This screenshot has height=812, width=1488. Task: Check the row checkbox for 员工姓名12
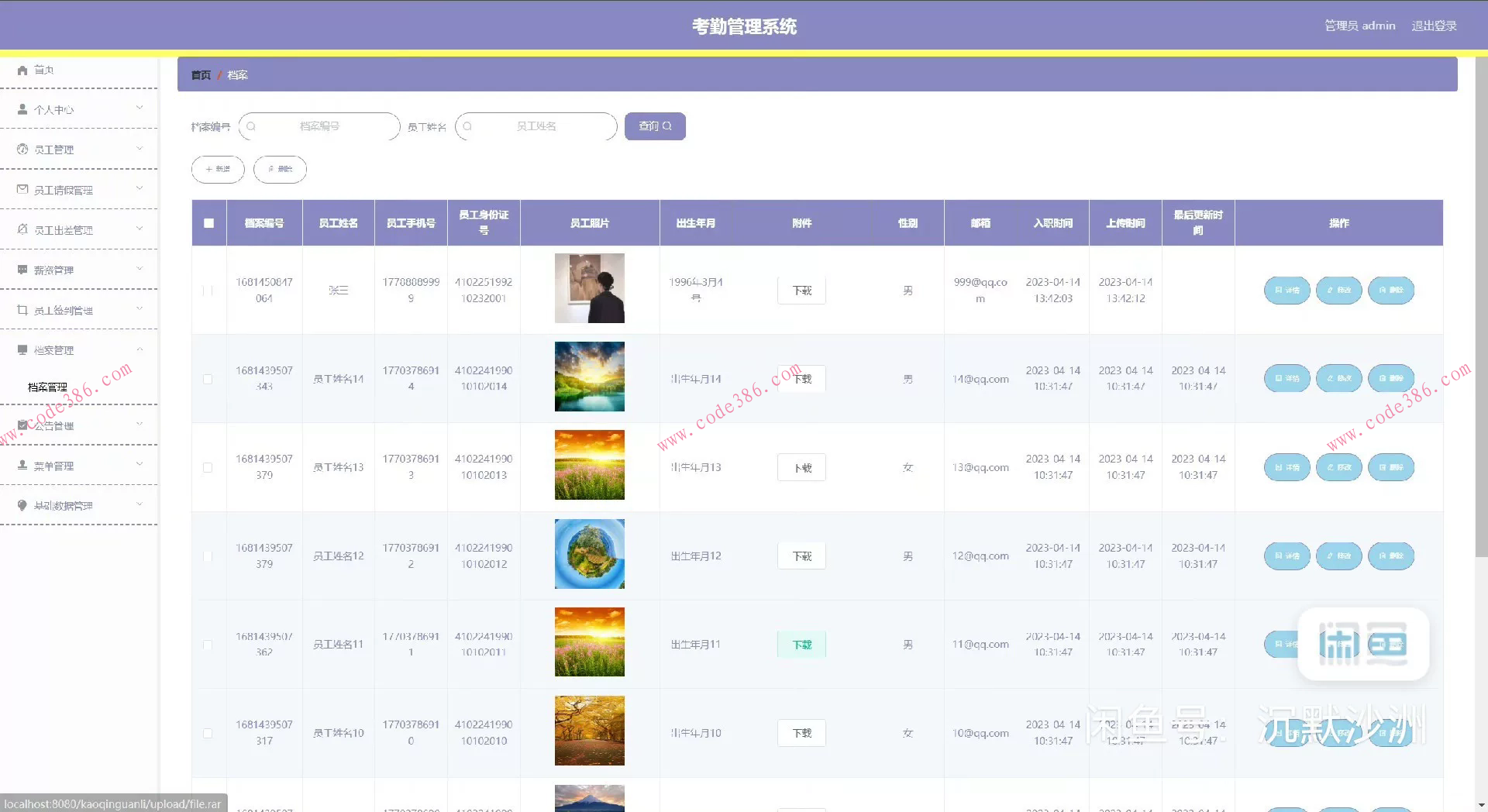pyautogui.click(x=208, y=556)
